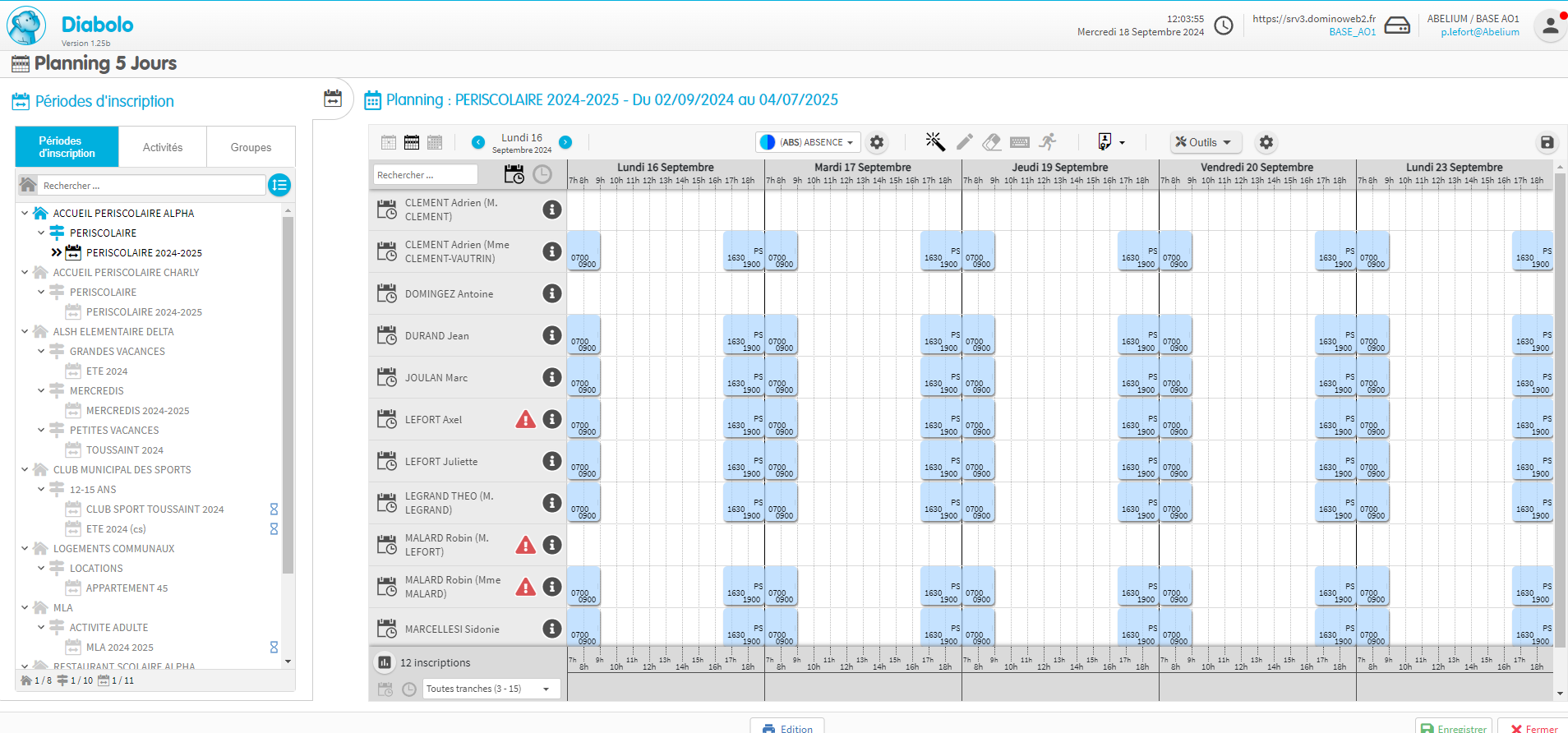This screenshot has height=733, width=1568.
Task: Open info for DURAND Jean
Action: click(x=552, y=335)
